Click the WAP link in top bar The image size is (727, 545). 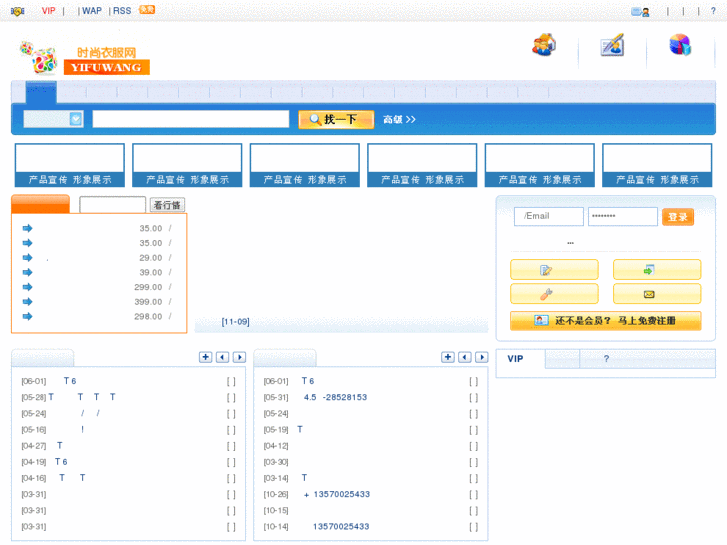pos(92,11)
